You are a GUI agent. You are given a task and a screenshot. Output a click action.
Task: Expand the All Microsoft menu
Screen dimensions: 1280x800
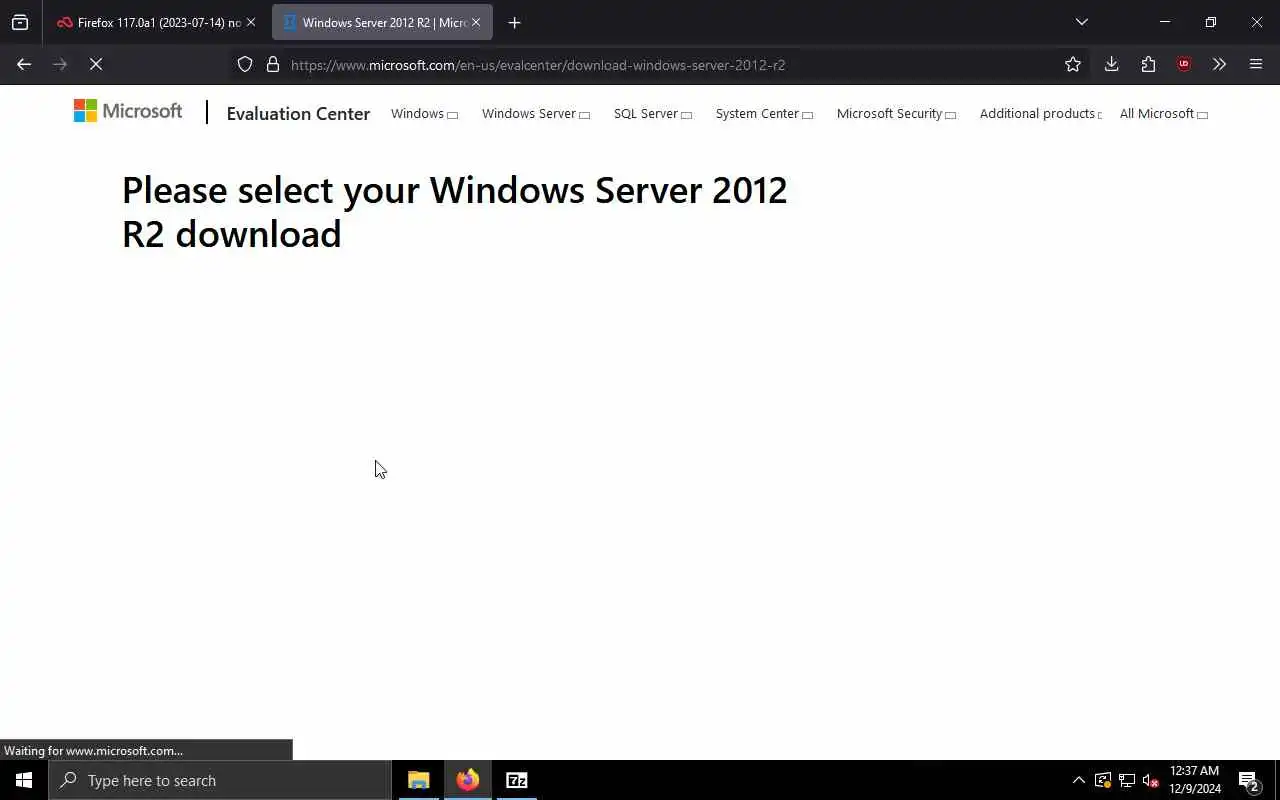click(x=1164, y=113)
